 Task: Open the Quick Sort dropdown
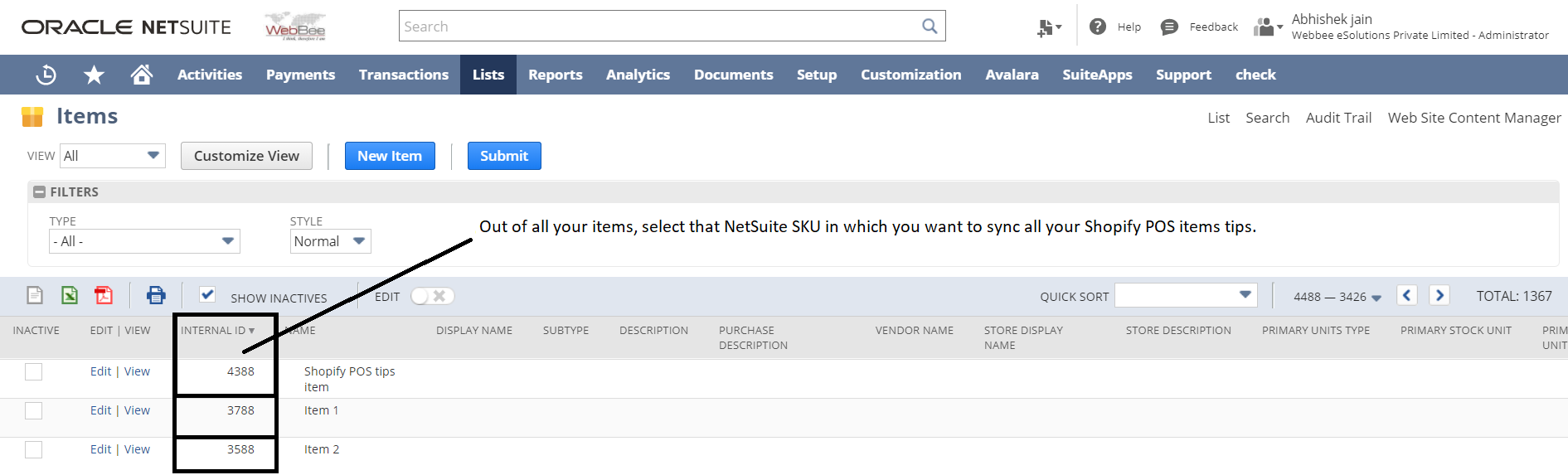(x=1186, y=295)
